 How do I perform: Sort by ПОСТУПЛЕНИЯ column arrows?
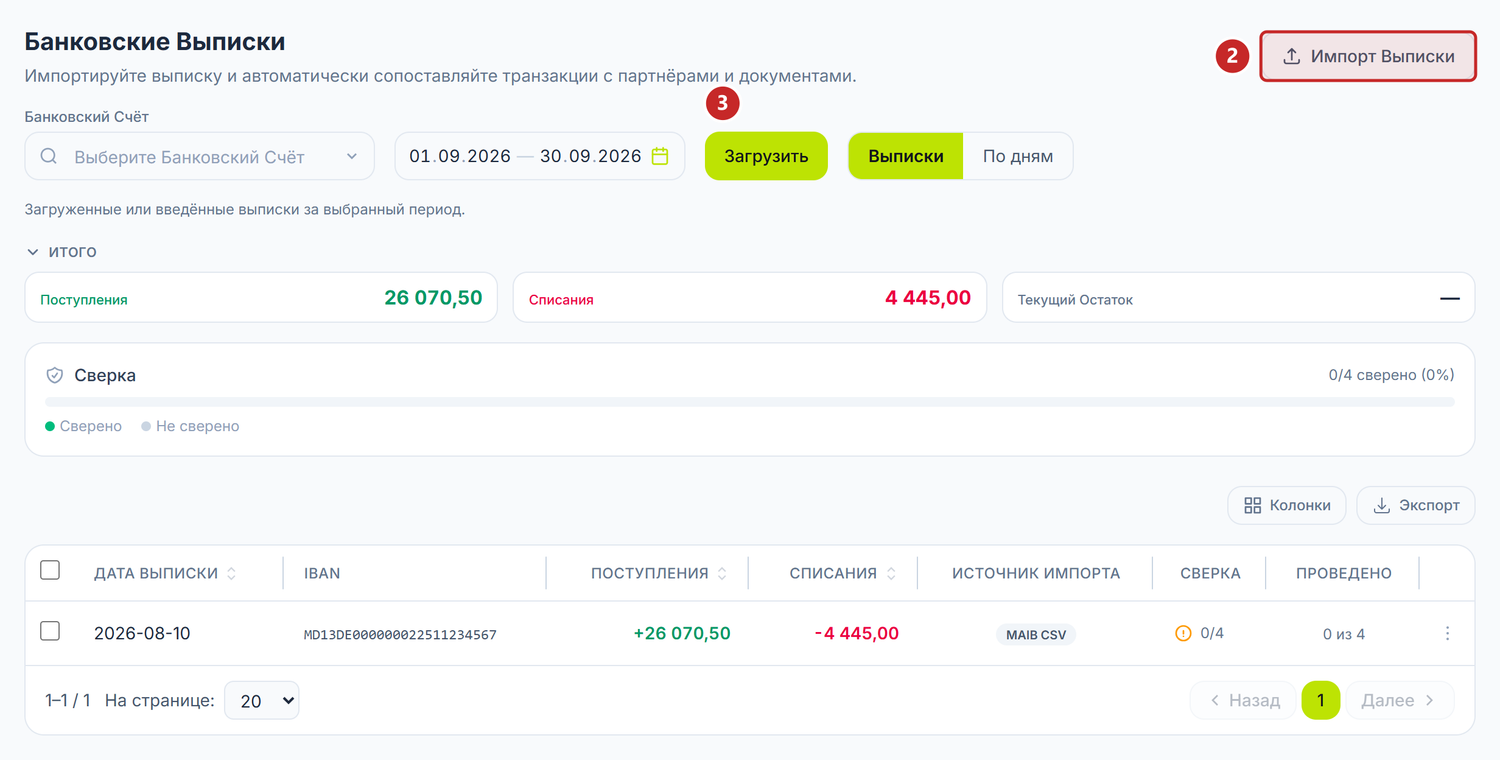tap(722, 573)
